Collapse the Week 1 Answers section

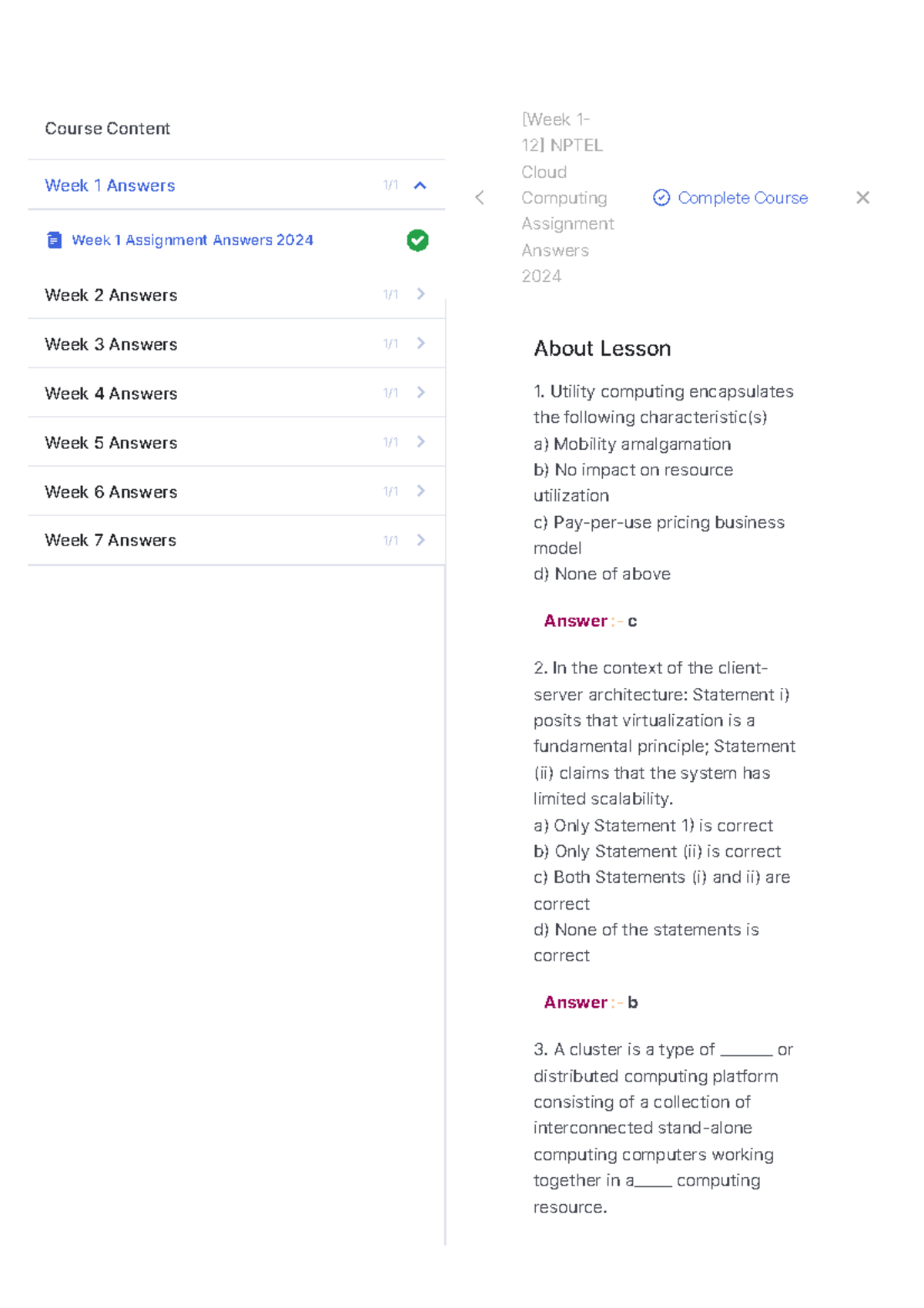point(420,186)
